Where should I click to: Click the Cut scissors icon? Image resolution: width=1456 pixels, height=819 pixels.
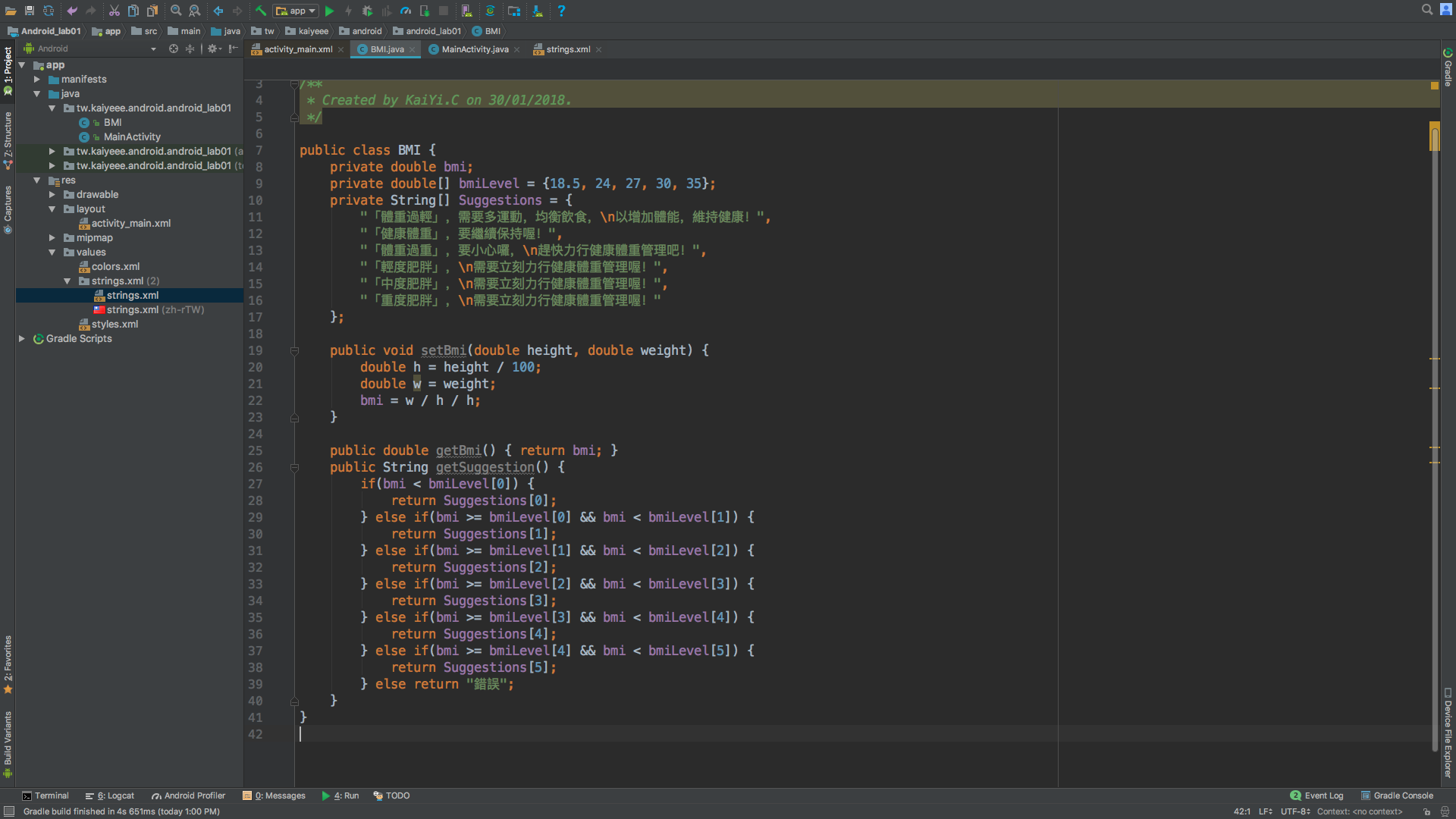pos(114,11)
